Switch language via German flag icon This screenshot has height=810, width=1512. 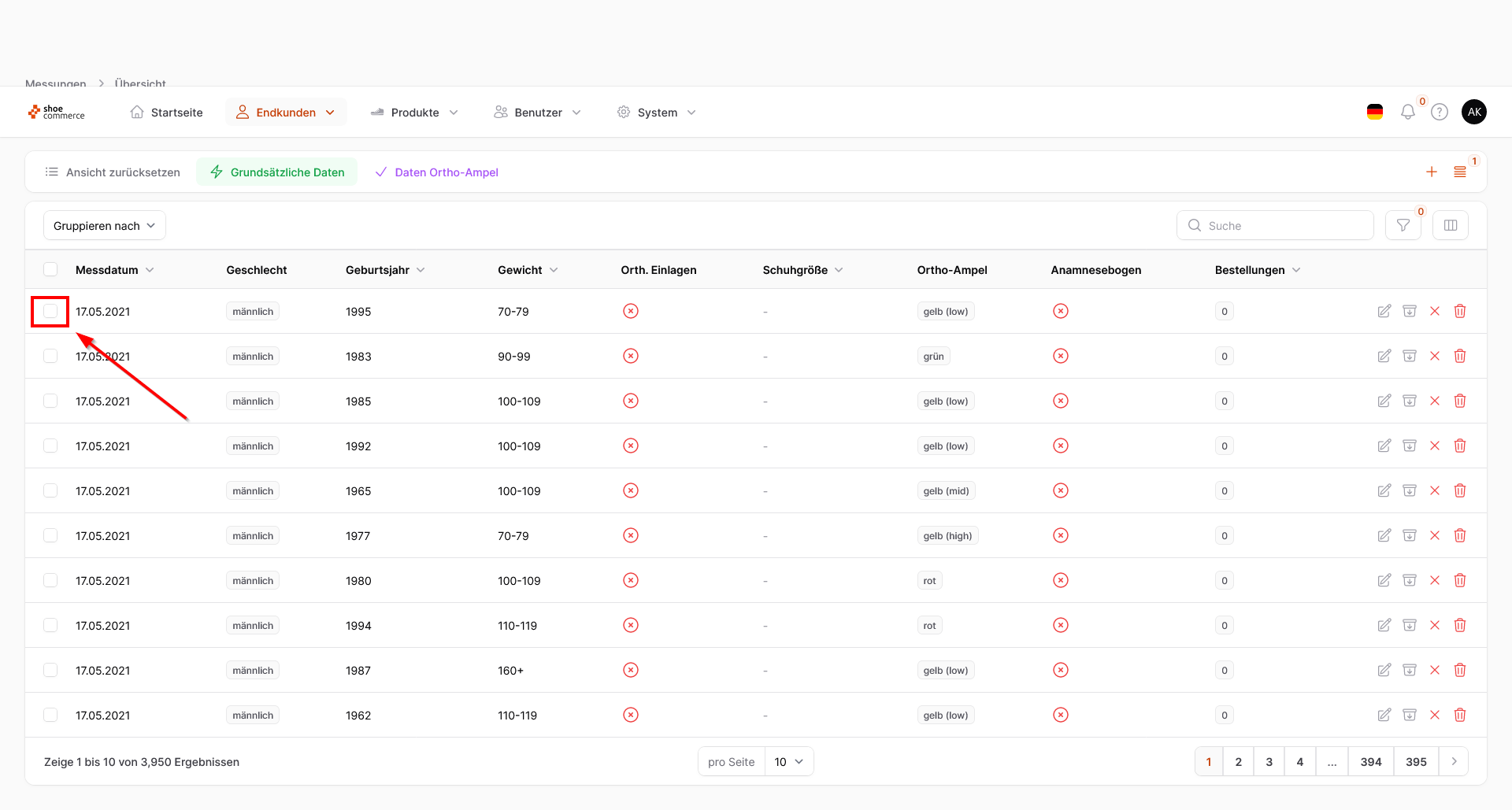(1375, 113)
